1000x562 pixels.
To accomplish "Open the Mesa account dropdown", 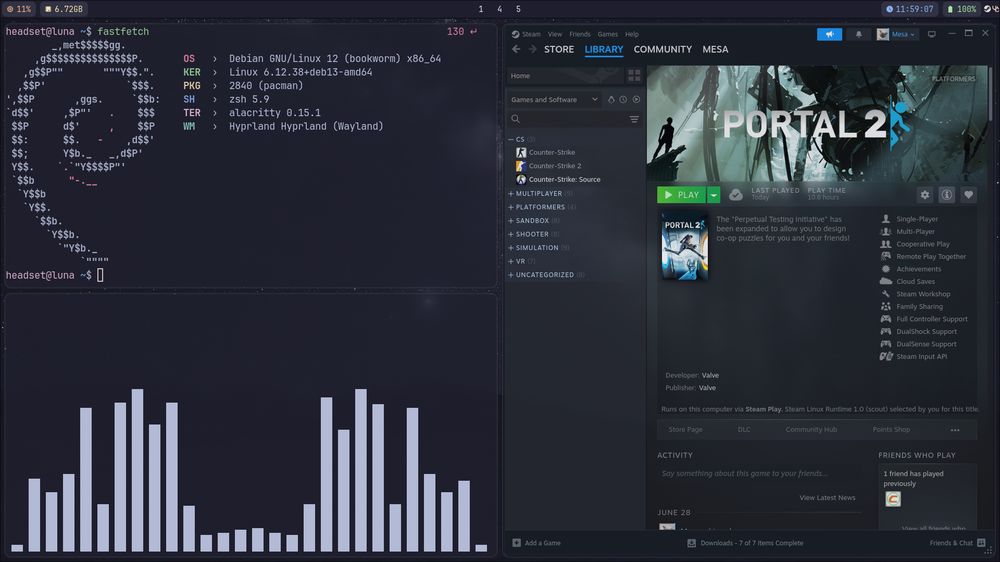I will [x=897, y=34].
